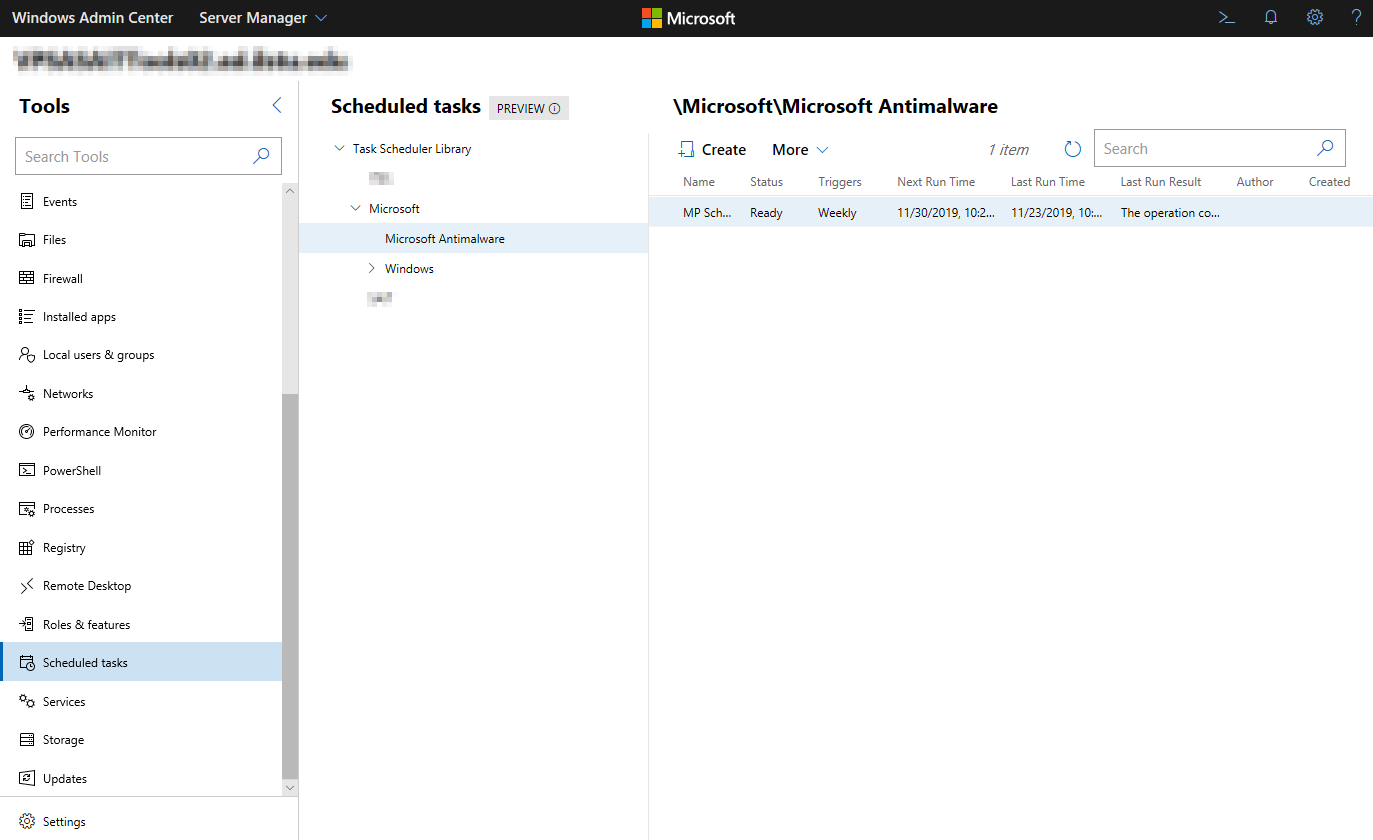Sort by the Author column header

tap(1255, 182)
